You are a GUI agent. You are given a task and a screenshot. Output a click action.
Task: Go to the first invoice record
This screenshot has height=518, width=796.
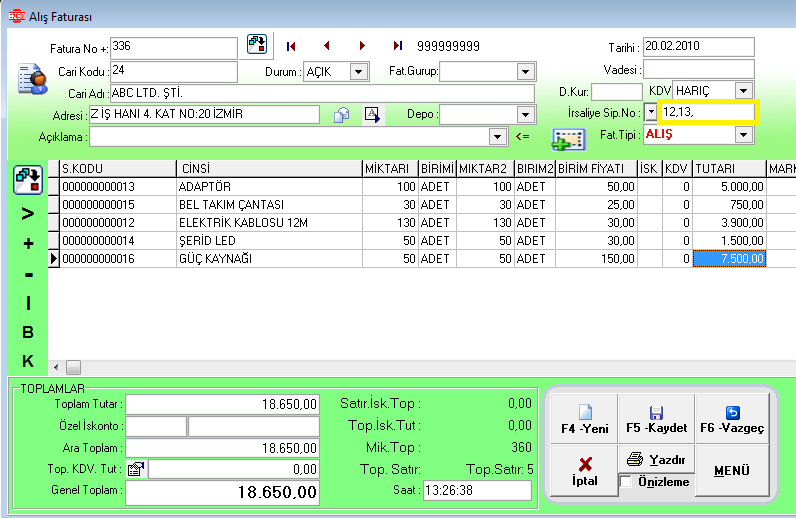[x=292, y=46]
